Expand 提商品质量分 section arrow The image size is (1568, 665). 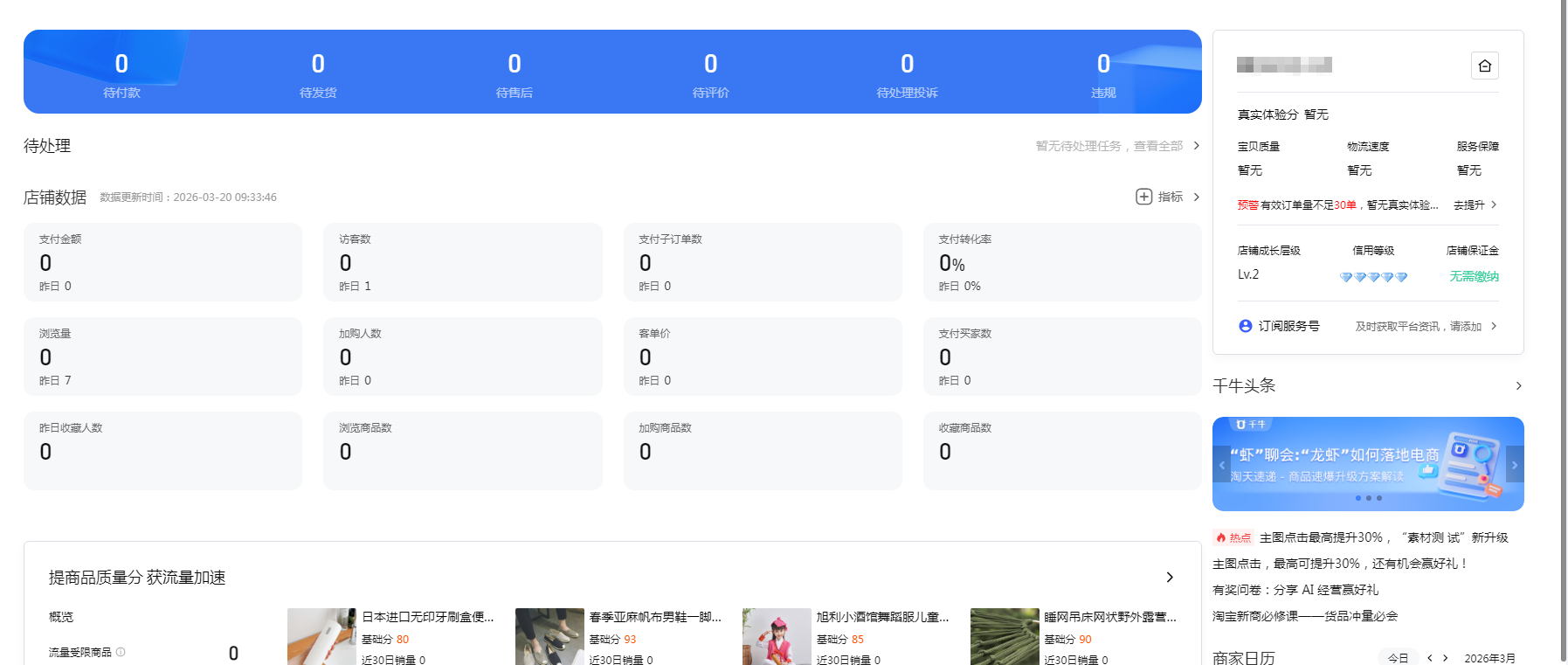tap(1170, 578)
